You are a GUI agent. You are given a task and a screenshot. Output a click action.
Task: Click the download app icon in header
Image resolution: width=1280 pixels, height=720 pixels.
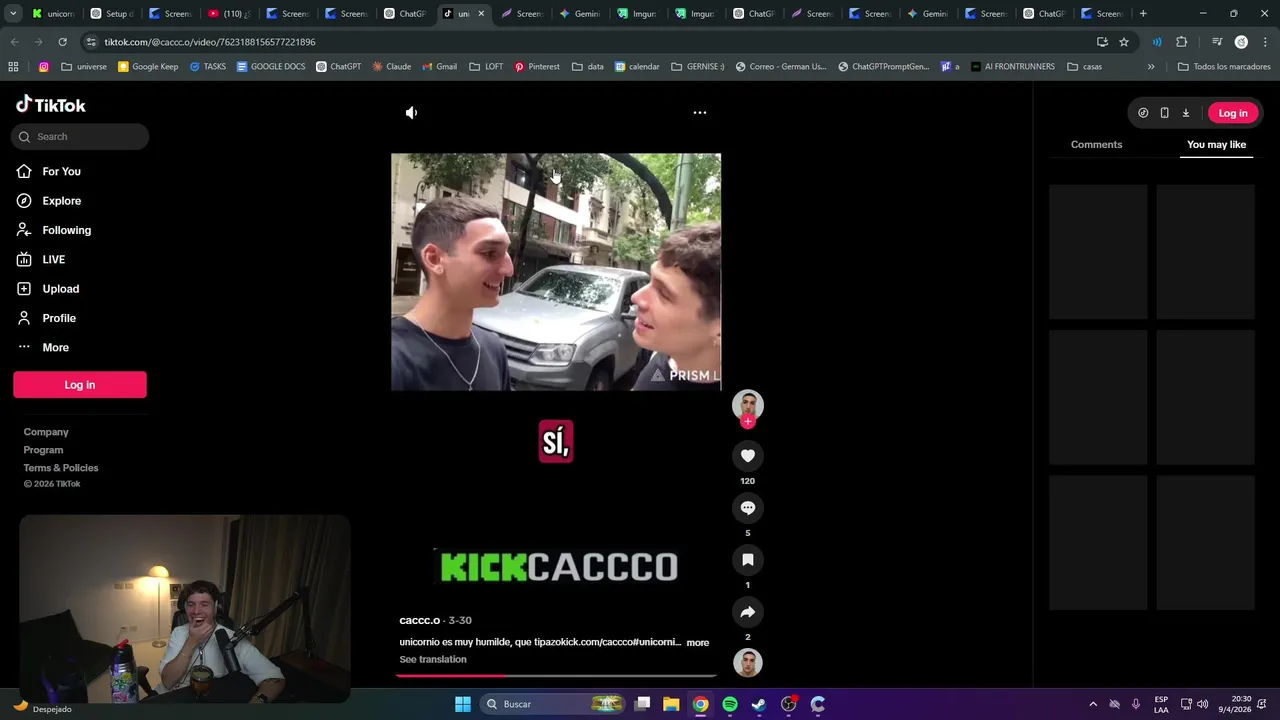click(x=1186, y=113)
